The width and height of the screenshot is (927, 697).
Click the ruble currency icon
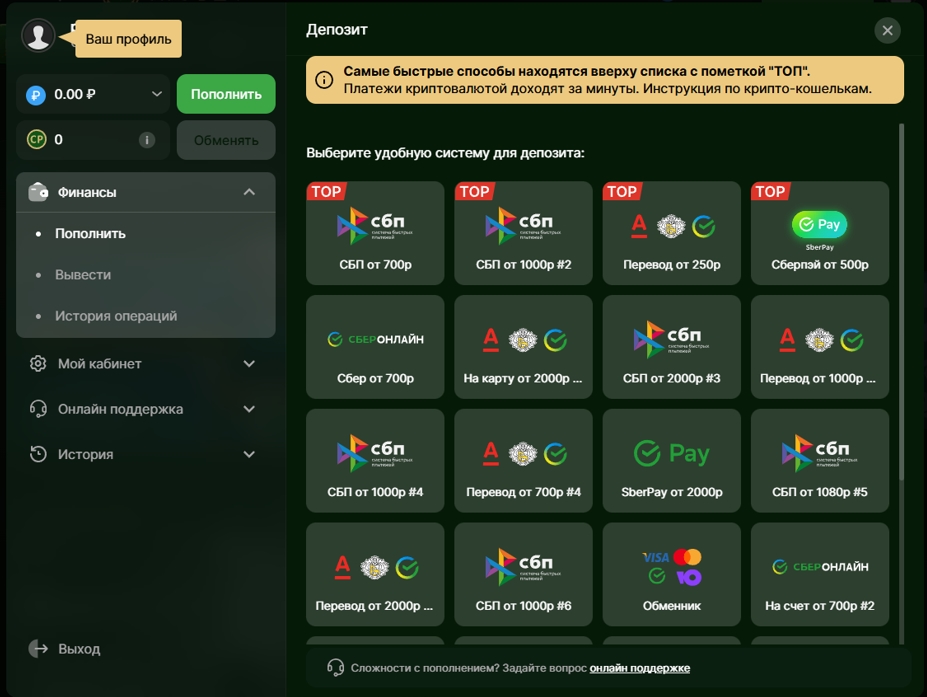pyautogui.click(x=36, y=95)
